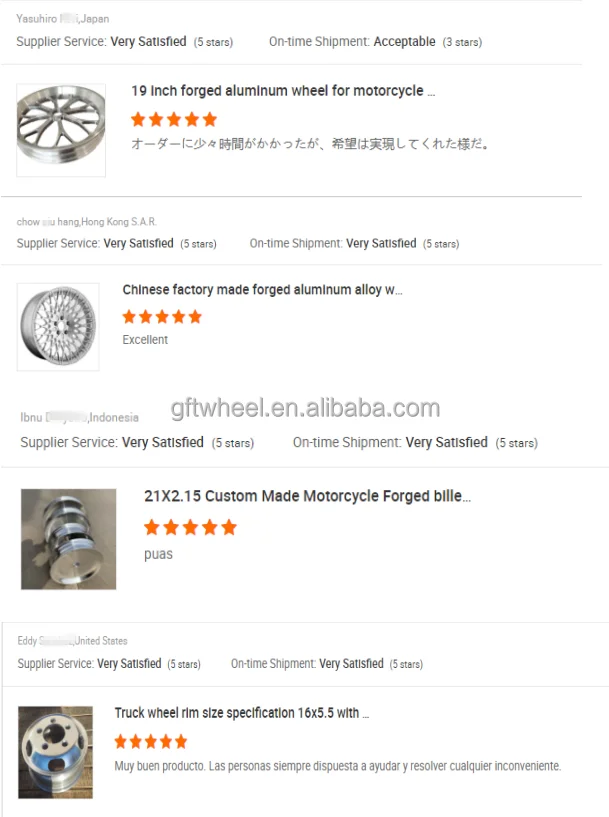Open the forged aluminum alloy wheel thumbnail

coord(58,327)
